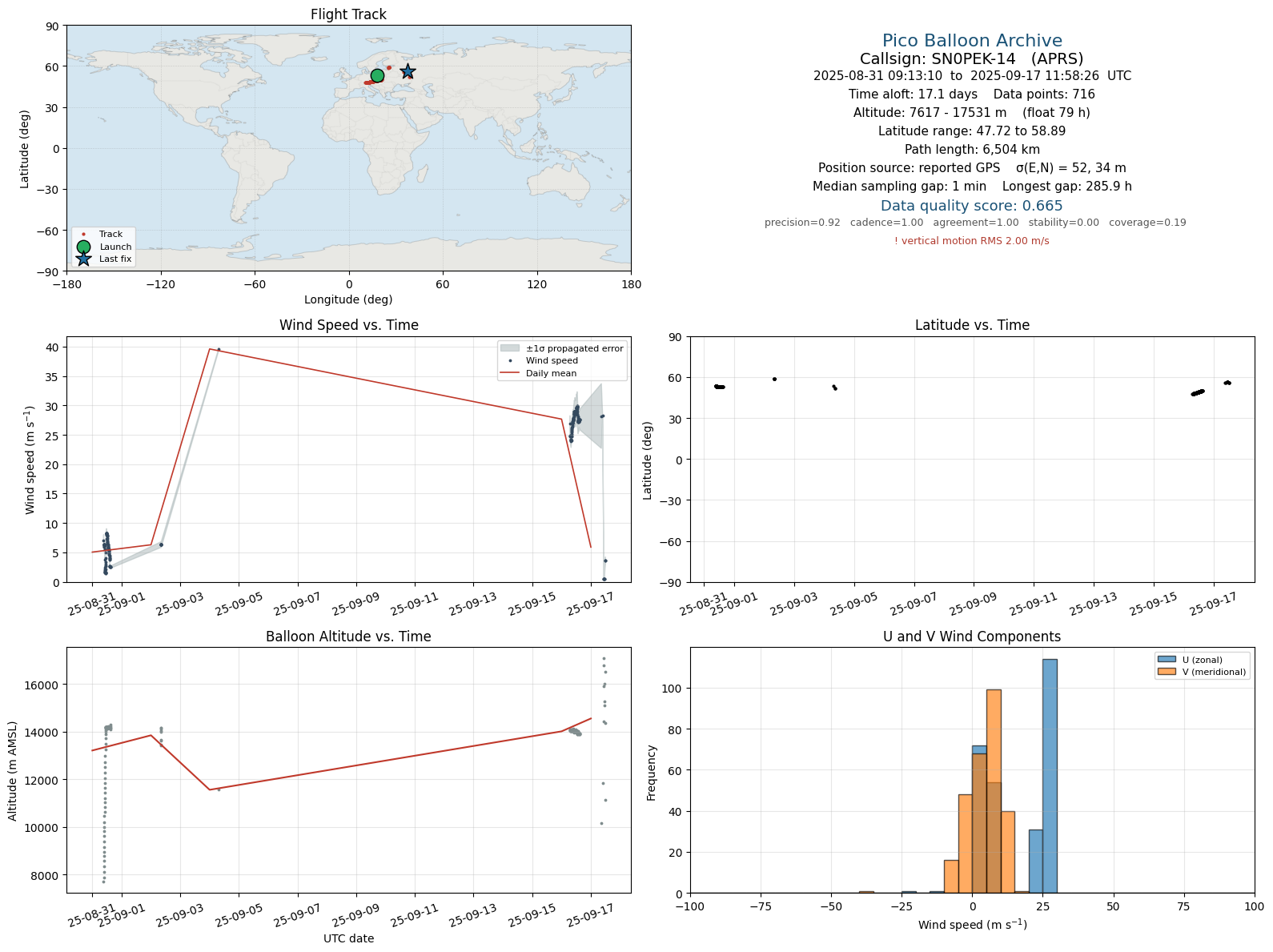Click the 39.5 m/s peak of the daily mean wind line

point(210,348)
